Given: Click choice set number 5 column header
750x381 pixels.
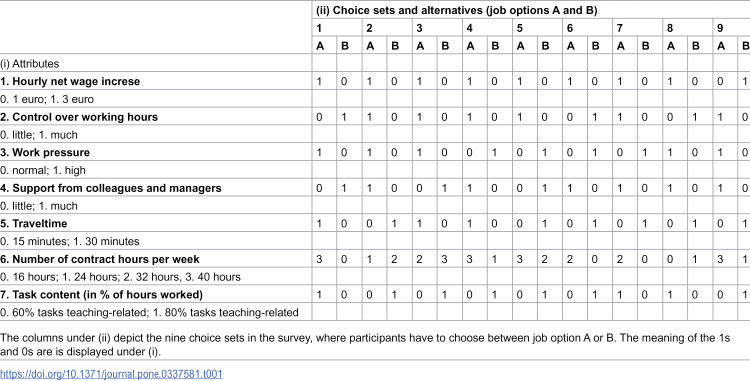Looking at the screenshot, I should pyautogui.click(x=519, y=28).
